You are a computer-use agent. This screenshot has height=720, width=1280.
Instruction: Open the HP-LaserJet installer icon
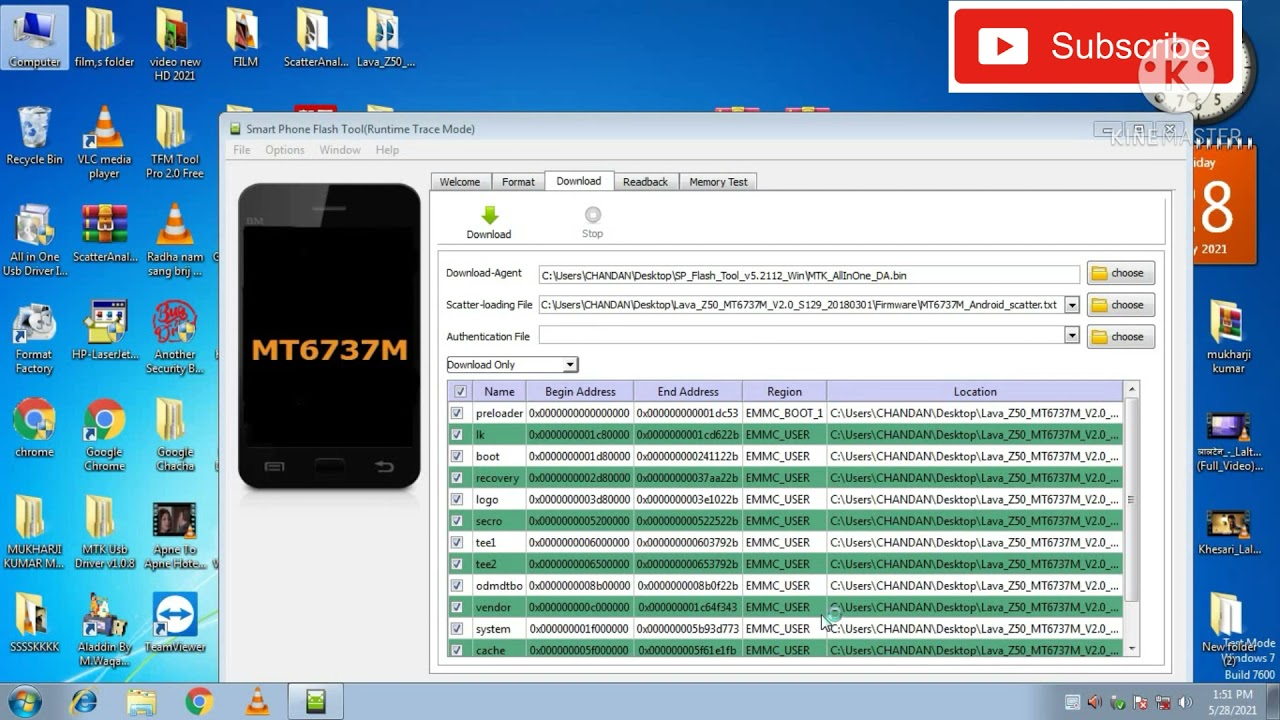[105, 330]
